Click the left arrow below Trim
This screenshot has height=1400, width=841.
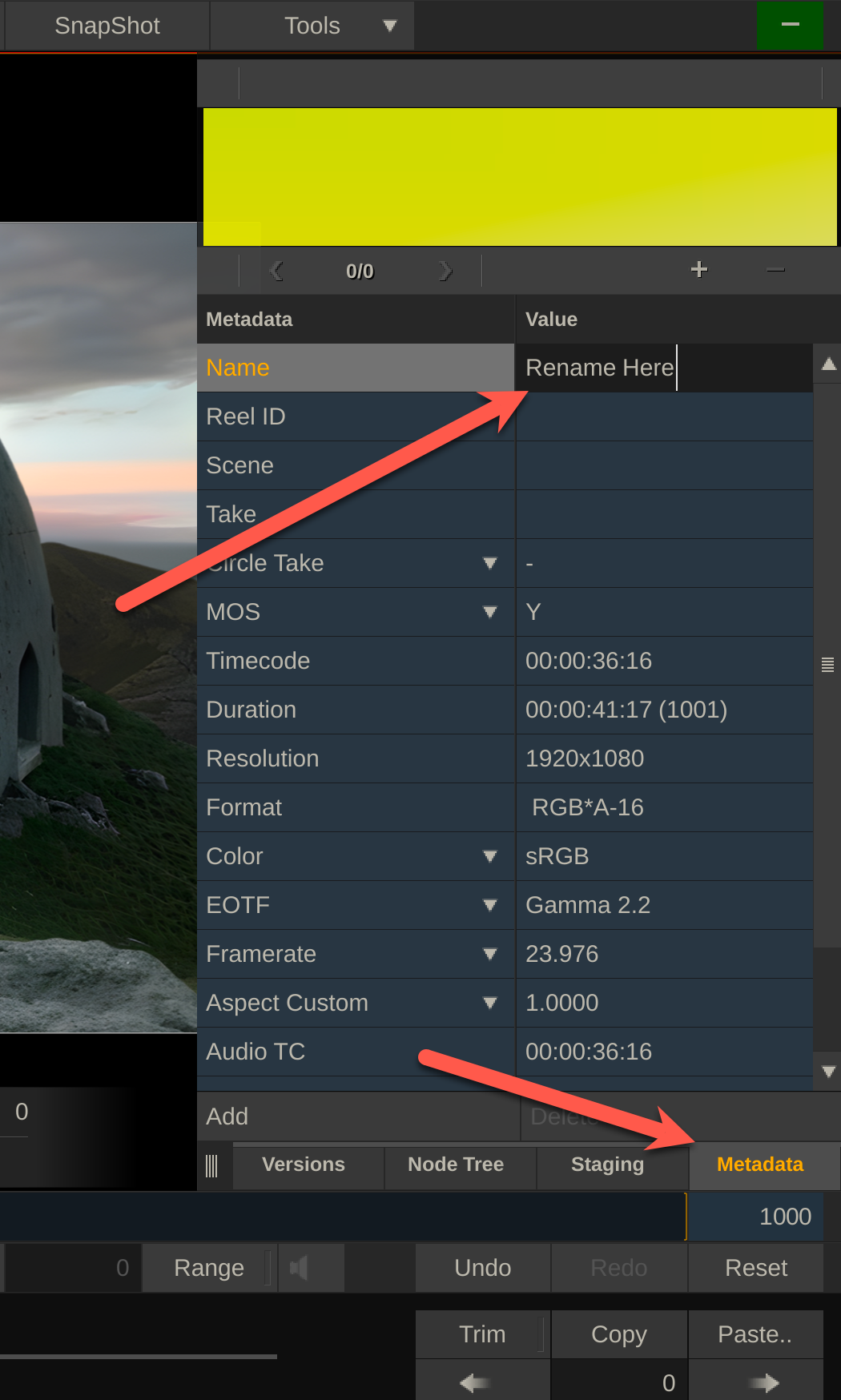point(475,1382)
